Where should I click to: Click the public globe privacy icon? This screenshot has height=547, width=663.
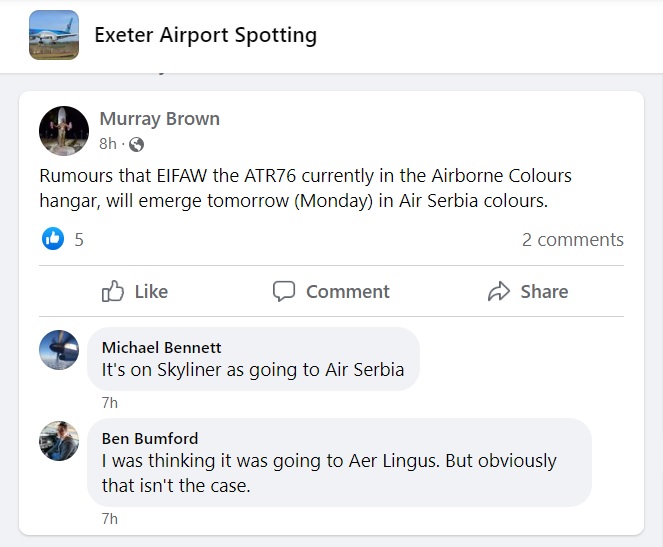pos(137,144)
